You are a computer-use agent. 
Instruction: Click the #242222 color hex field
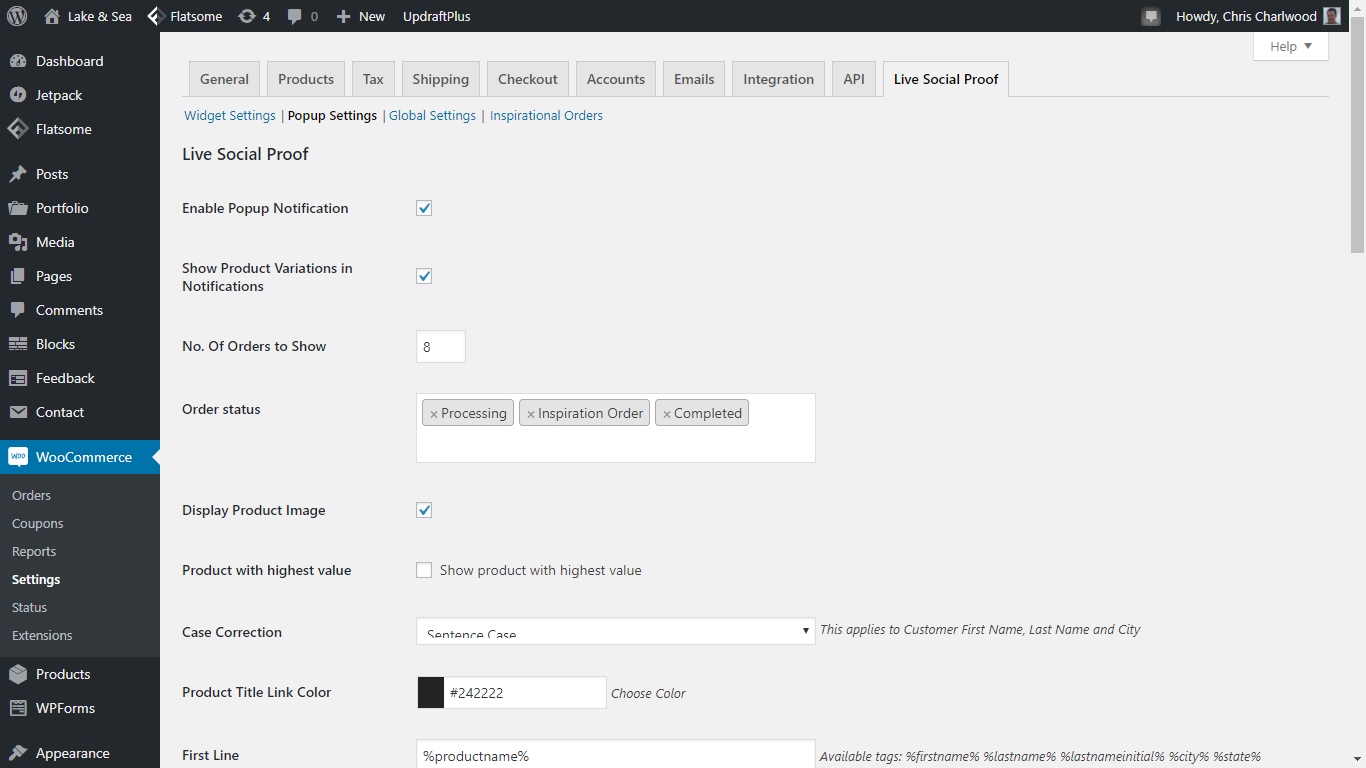coord(525,692)
